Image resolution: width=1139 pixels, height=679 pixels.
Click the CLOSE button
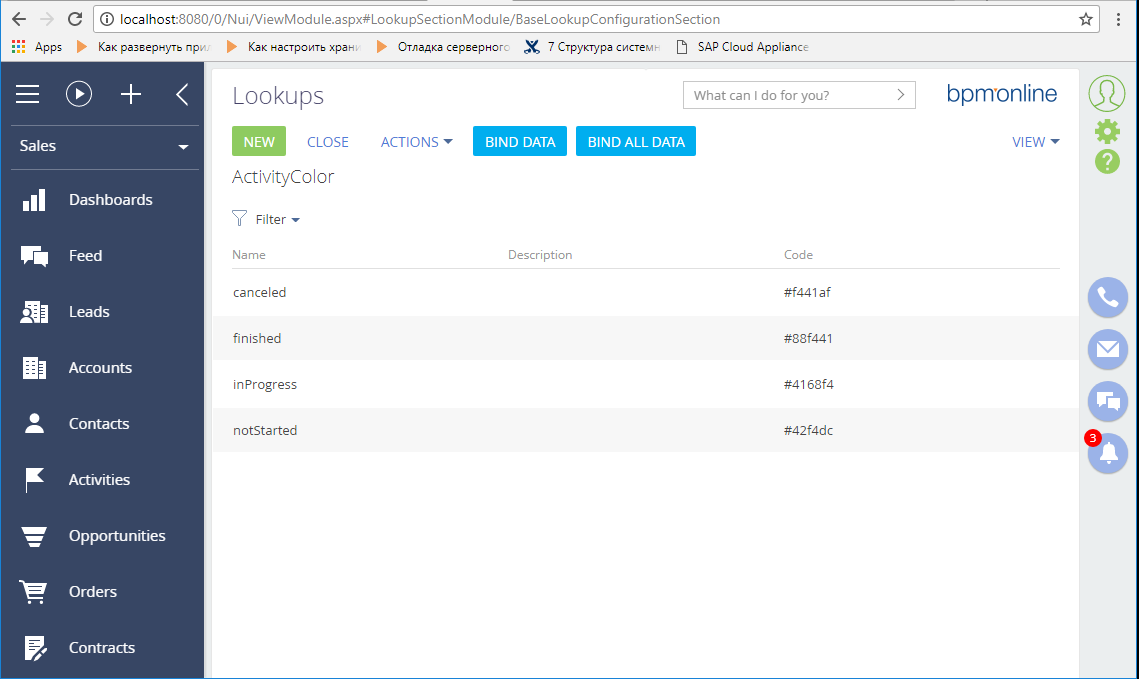(328, 142)
